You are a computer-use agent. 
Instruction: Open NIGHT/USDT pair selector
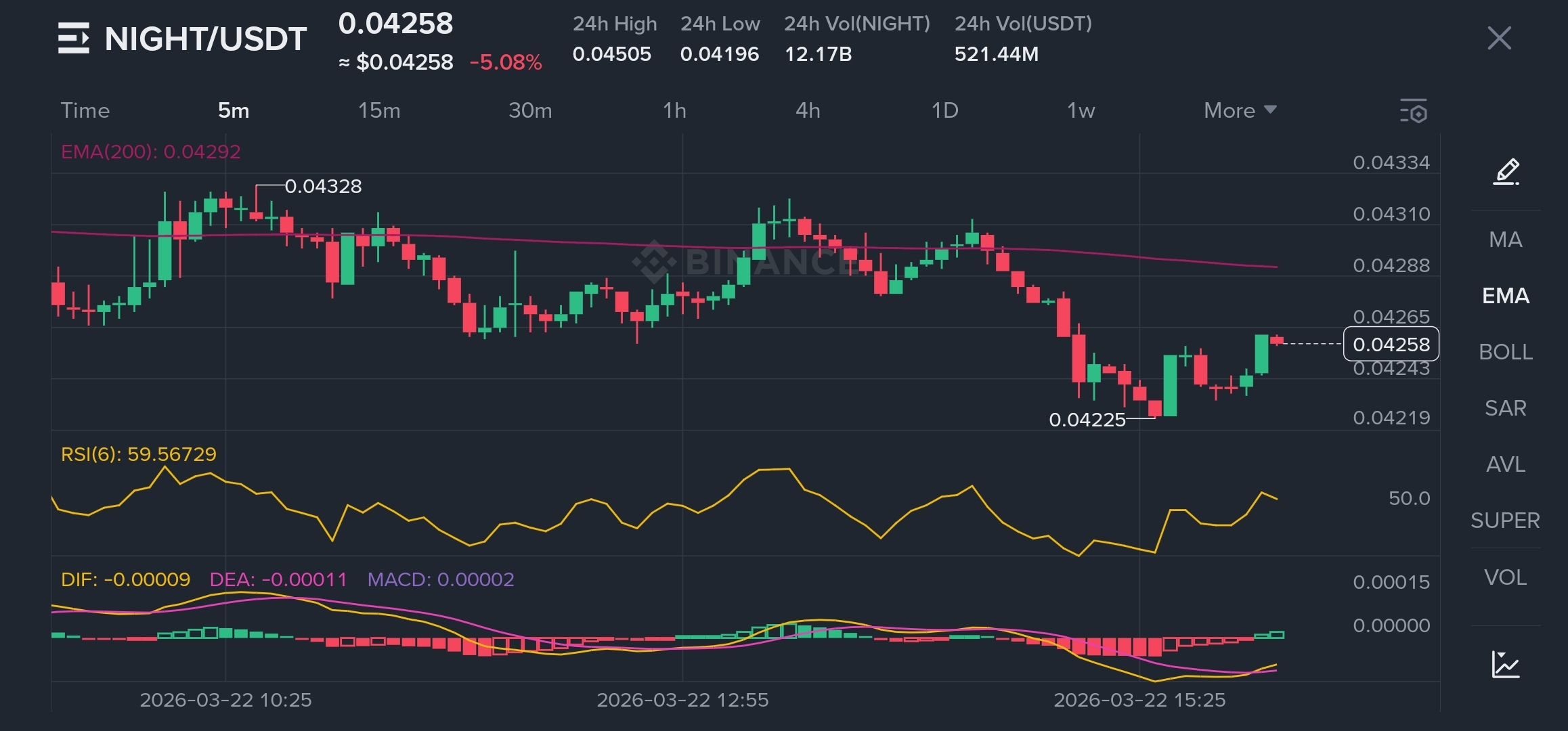pos(205,39)
